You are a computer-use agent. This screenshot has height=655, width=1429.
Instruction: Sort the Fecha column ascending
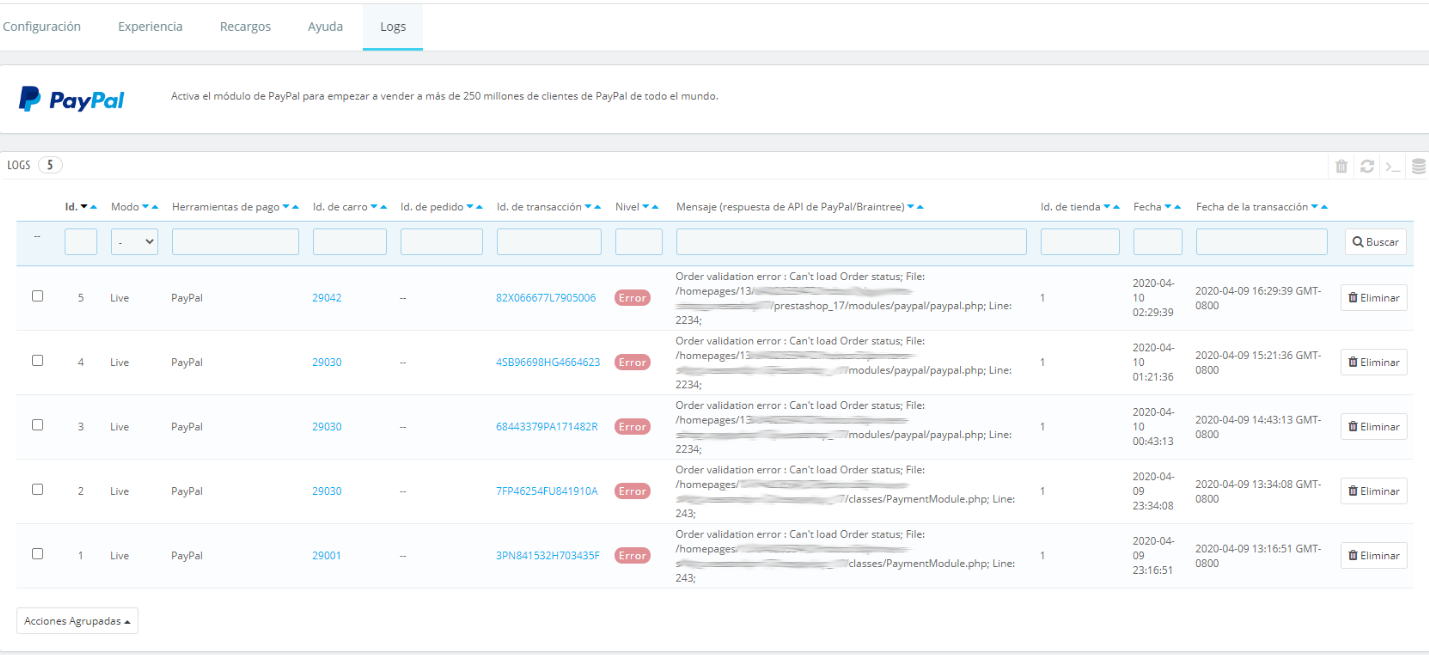tap(1178, 207)
